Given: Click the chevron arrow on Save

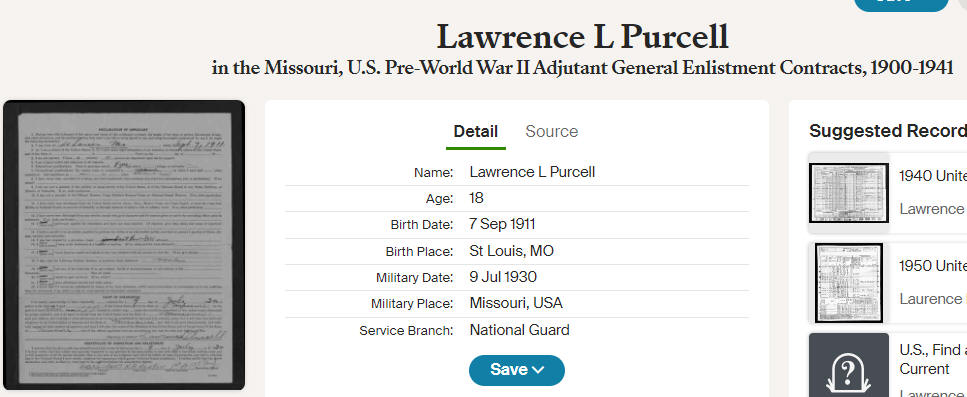Looking at the screenshot, I should pyautogui.click(x=538, y=370).
